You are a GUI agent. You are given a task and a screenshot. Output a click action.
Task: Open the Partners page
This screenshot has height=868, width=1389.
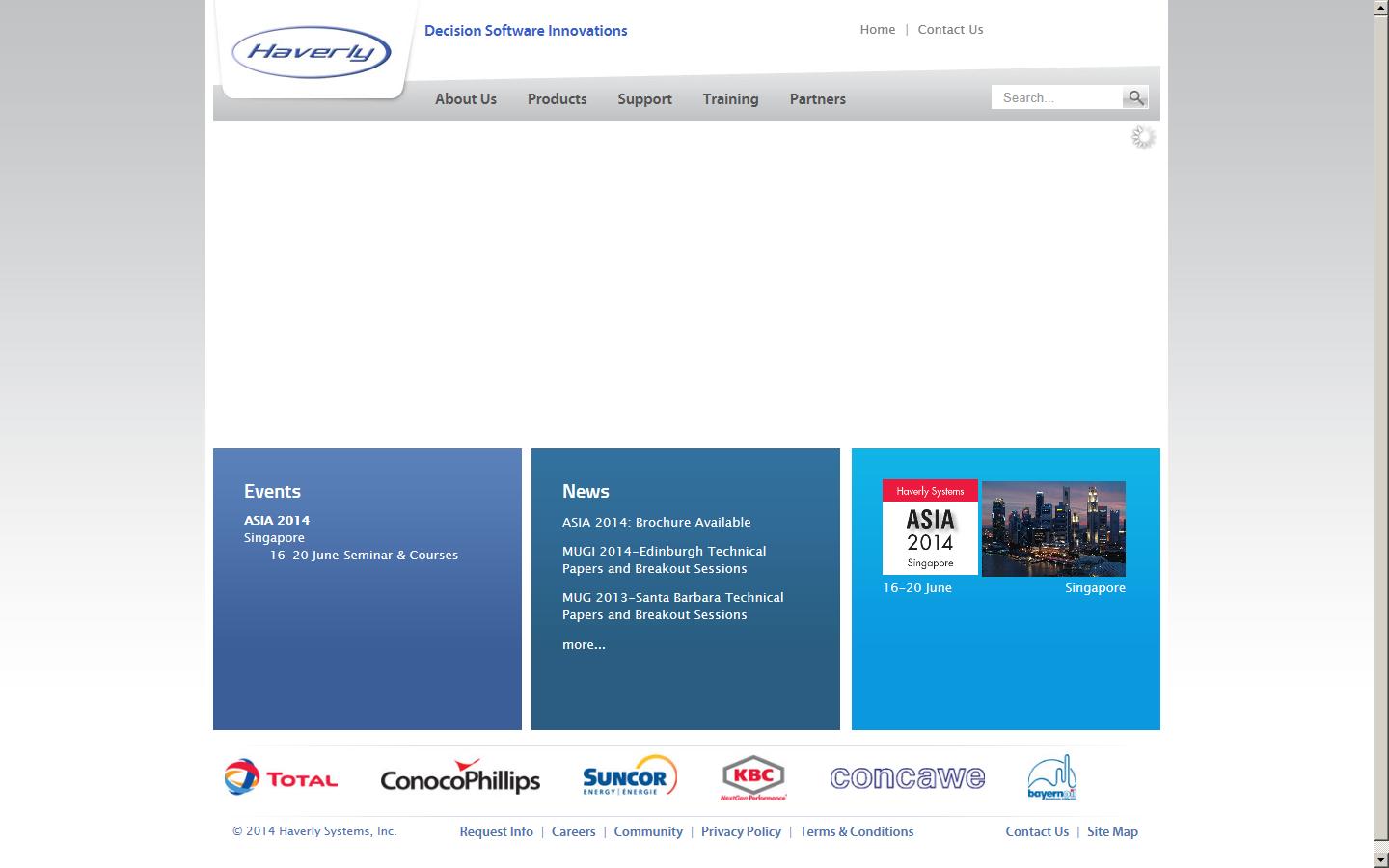pyautogui.click(x=817, y=98)
